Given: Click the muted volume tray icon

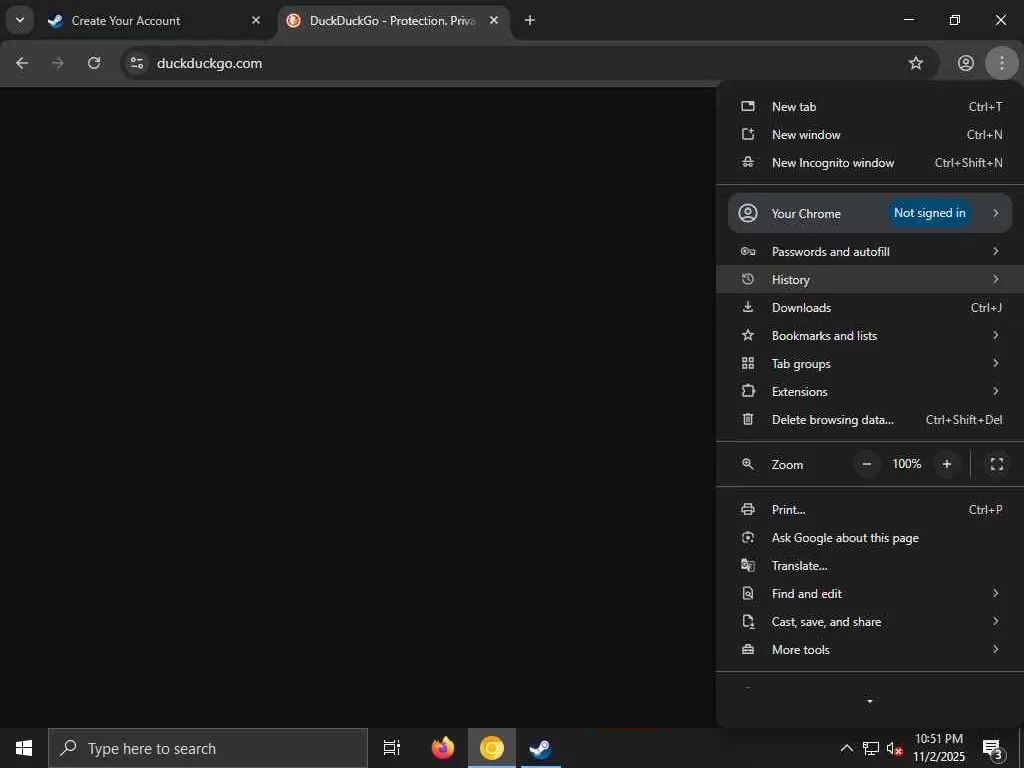Looking at the screenshot, I should [x=894, y=748].
